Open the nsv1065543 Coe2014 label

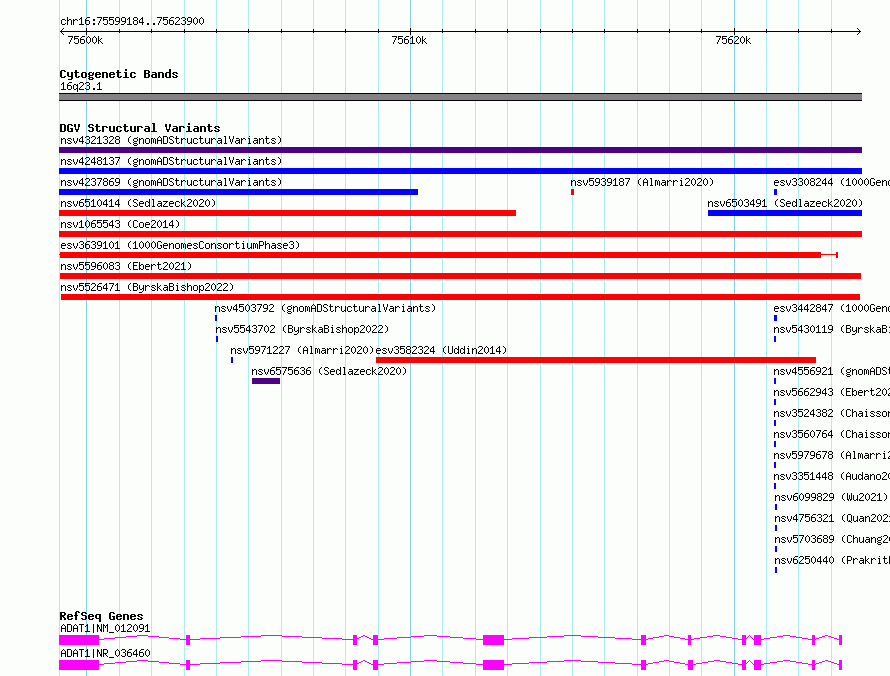pyautogui.click(x=120, y=224)
